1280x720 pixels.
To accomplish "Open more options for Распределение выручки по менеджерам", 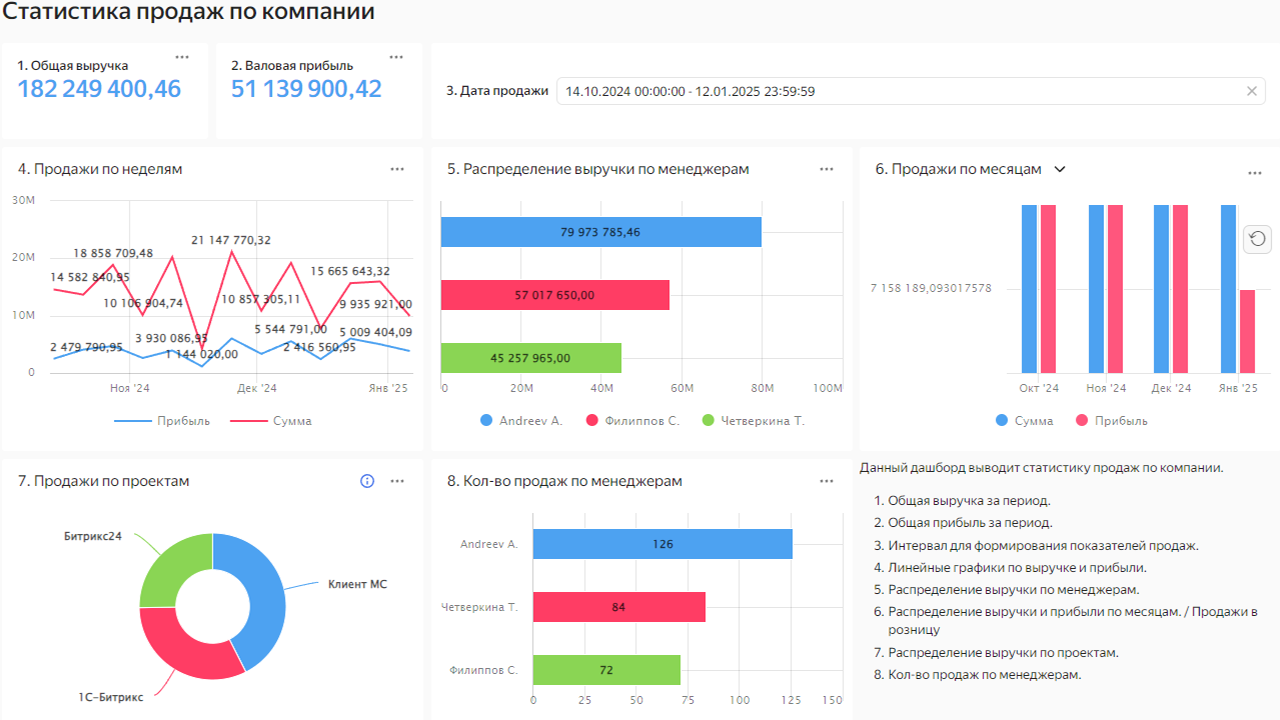I will pyautogui.click(x=826, y=169).
